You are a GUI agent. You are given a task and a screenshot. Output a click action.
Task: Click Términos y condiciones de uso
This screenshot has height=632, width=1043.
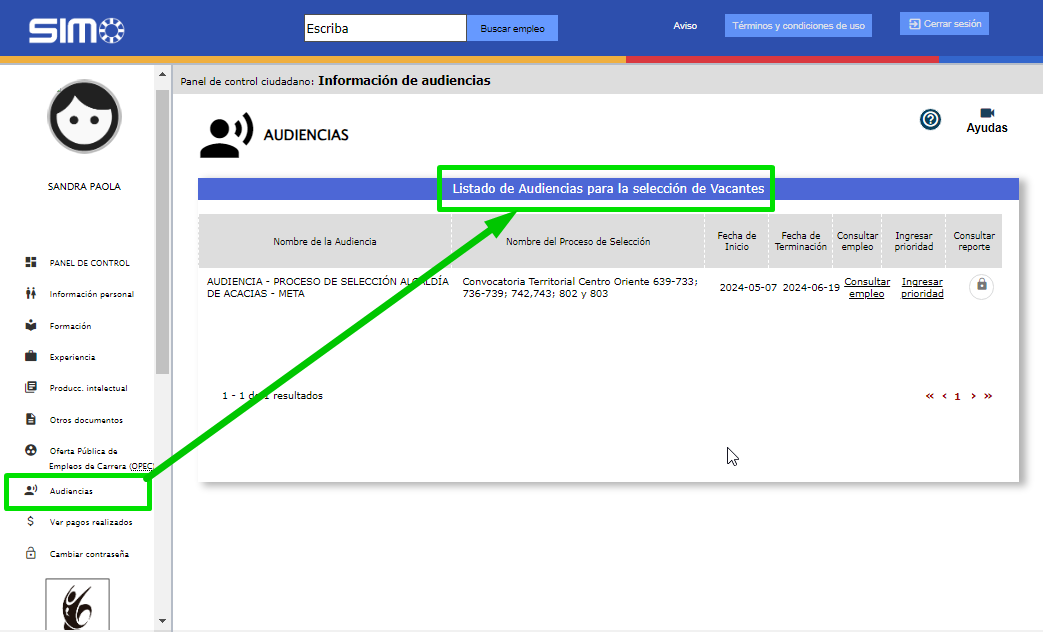pyautogui.click(x=798, y=26)
